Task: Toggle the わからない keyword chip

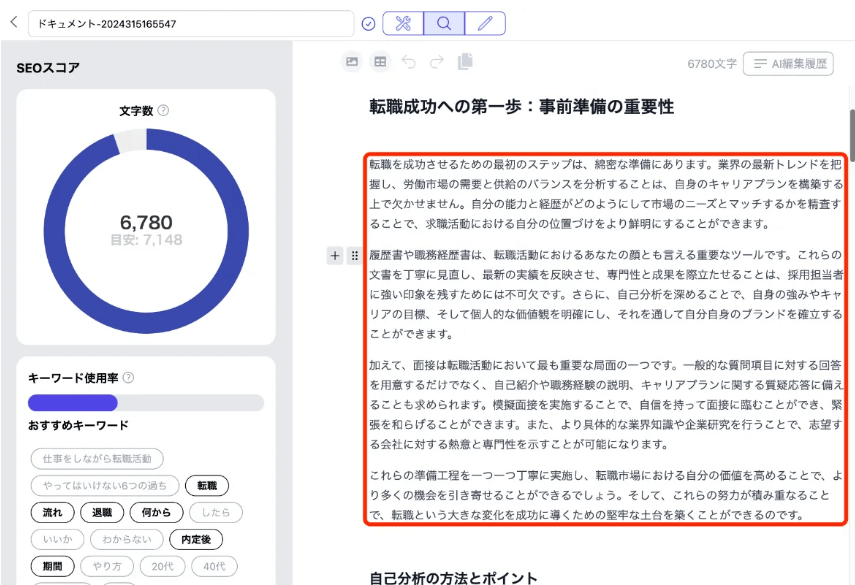Action: tap(127, 539)
